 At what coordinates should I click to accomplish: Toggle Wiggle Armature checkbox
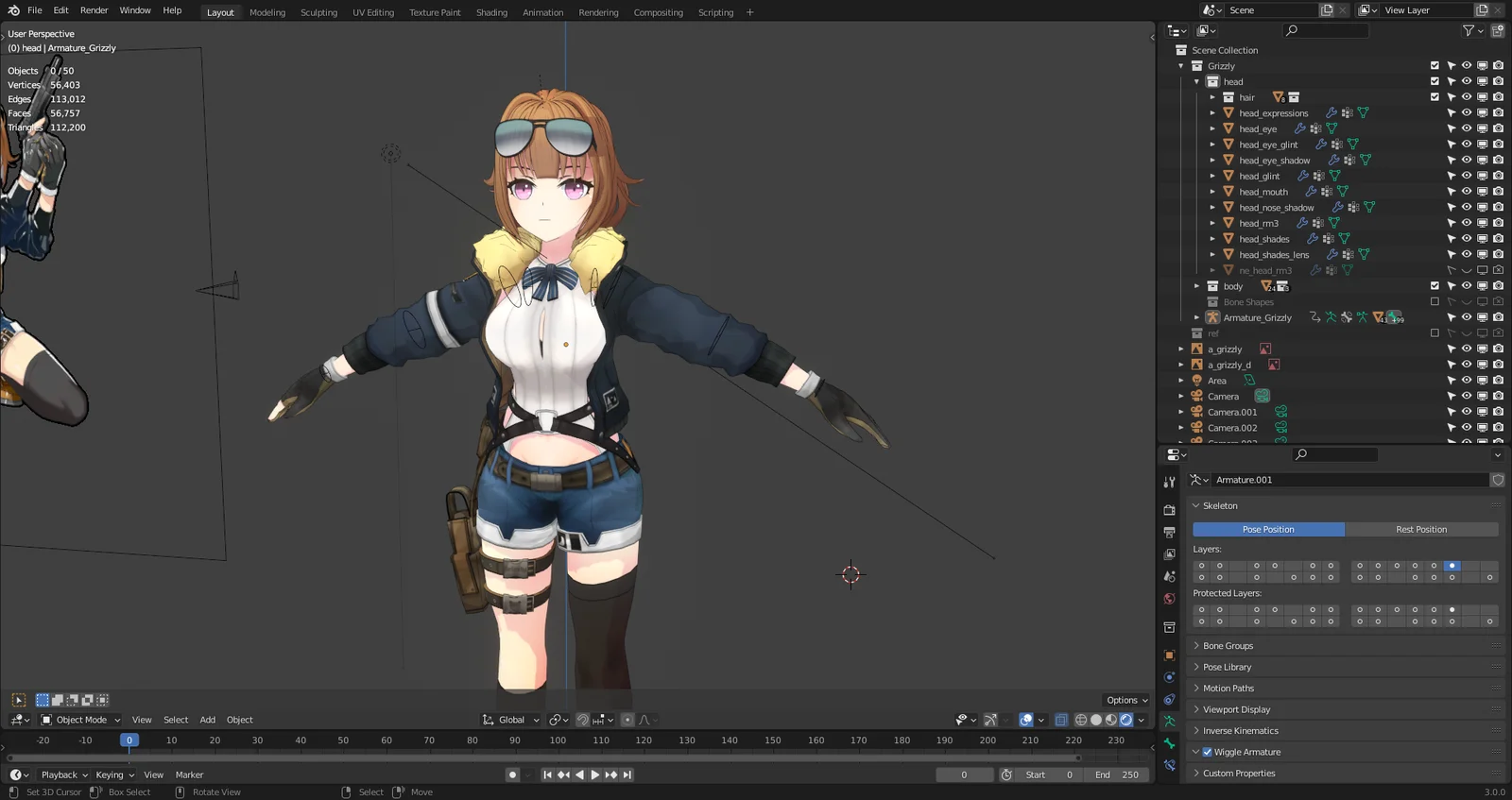[1207, 752]
